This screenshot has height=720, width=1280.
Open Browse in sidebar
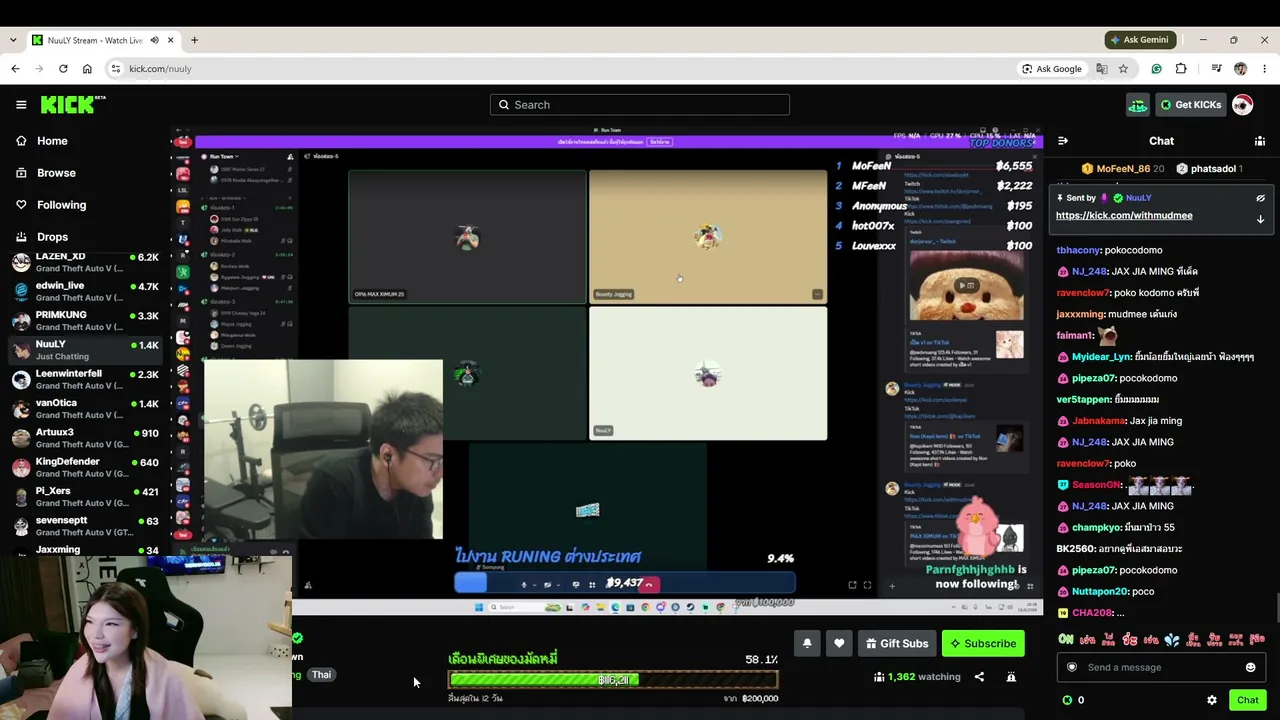click(56, 173)
